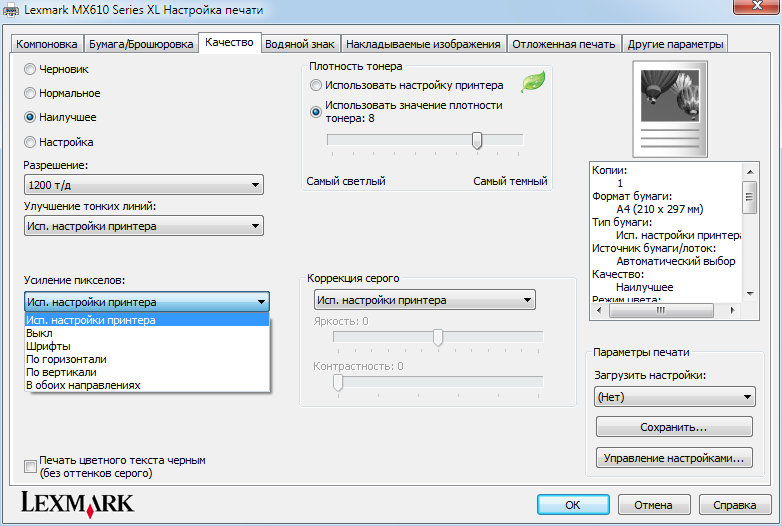Click summary list scroll down arrow
This screenshot has width=782, height=526.
tap(750, 294)
